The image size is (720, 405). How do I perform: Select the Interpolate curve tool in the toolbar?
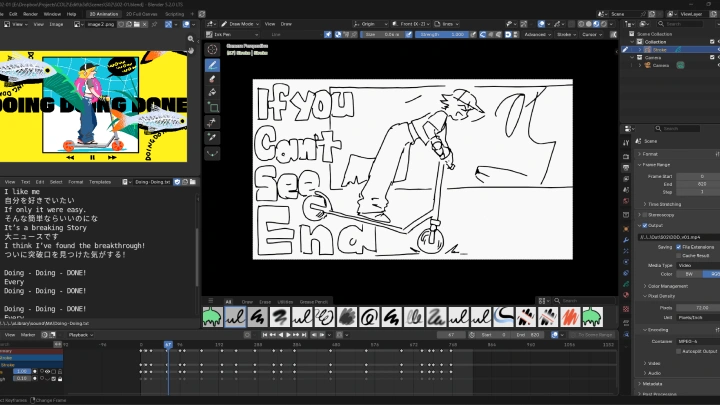coord(212,153)
